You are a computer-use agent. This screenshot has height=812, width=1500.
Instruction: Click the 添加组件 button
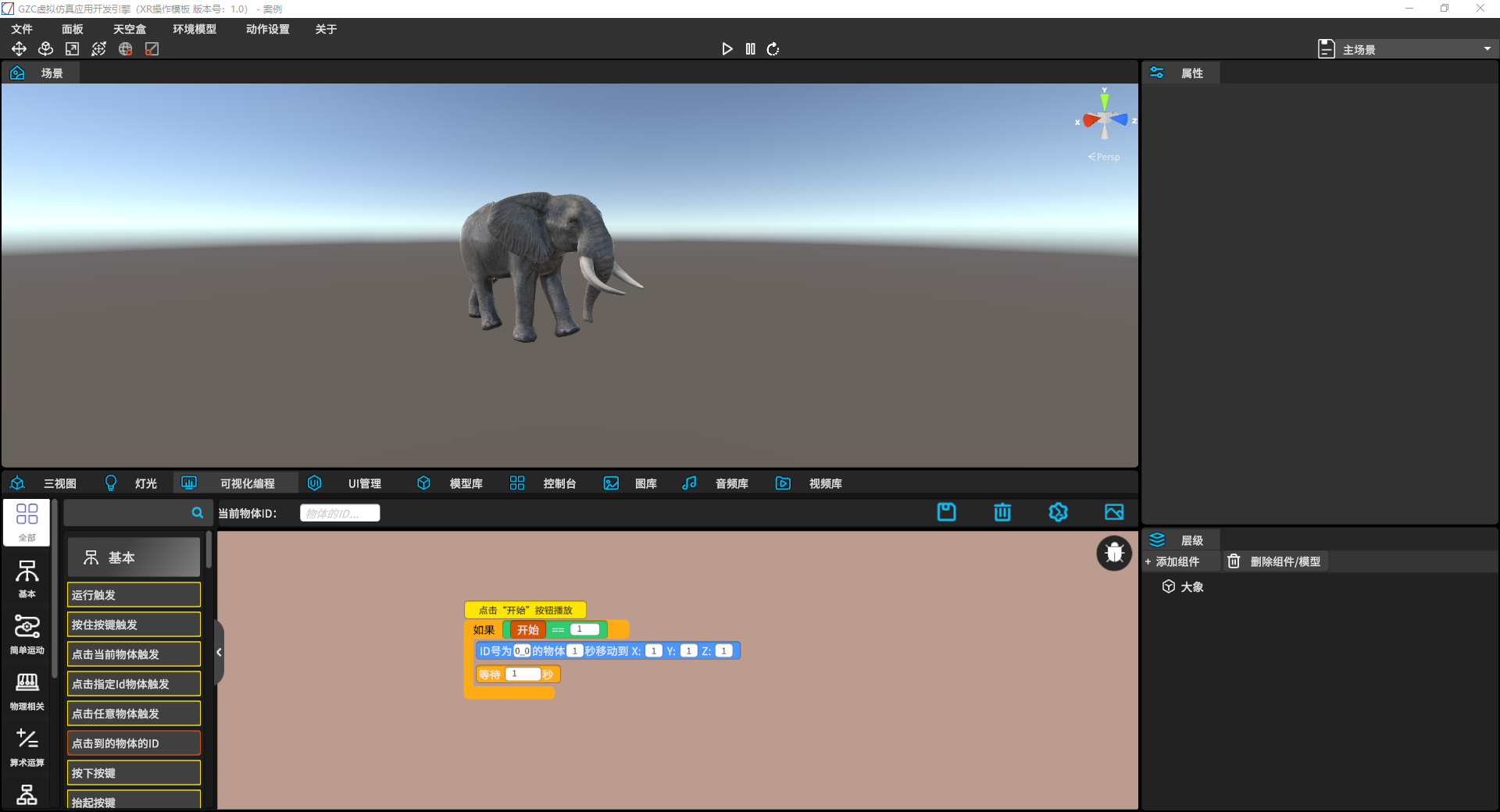pyautogui.click(x=1173, y=561)
